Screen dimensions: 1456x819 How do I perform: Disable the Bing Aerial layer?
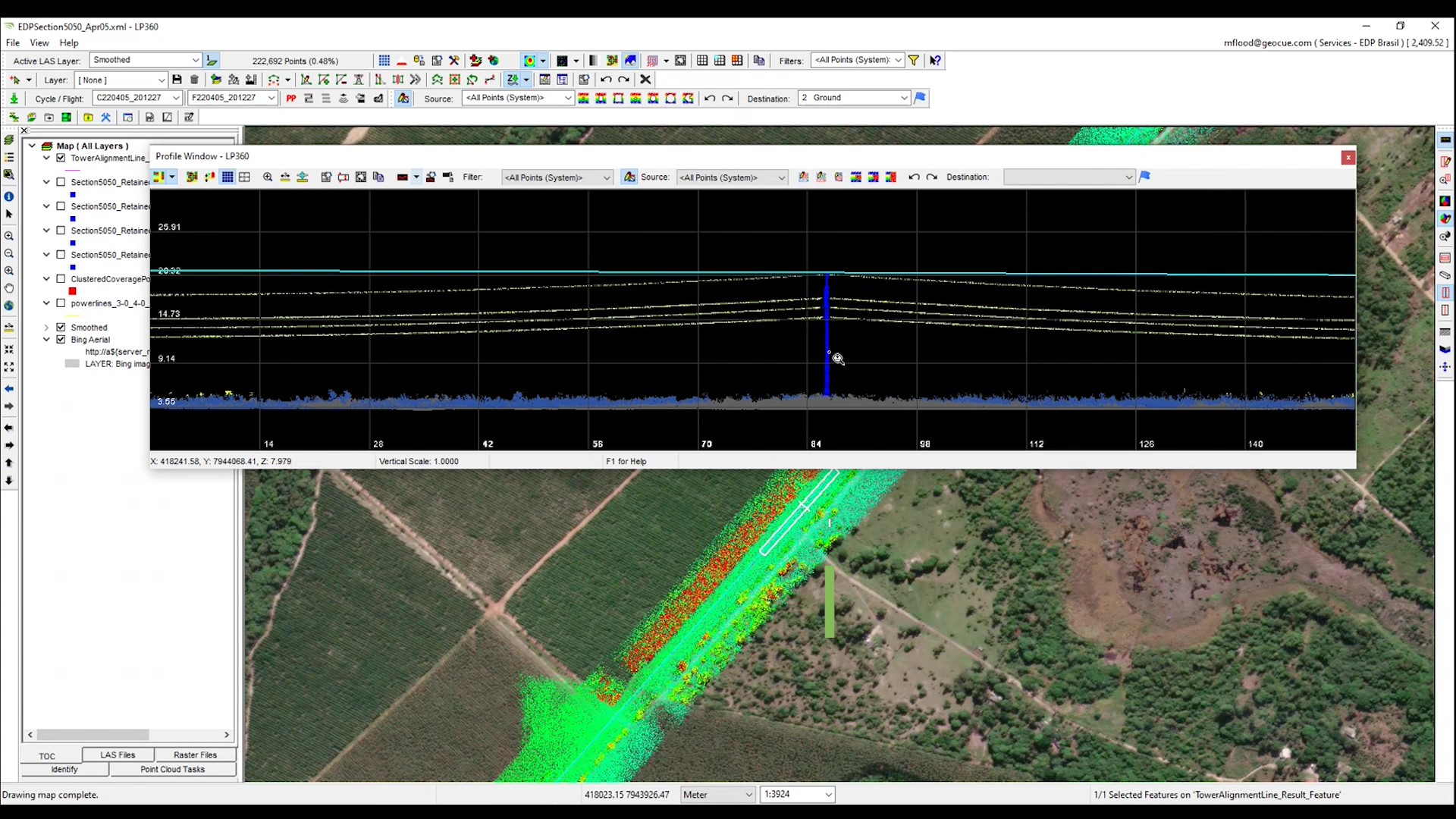click(61, 340)
